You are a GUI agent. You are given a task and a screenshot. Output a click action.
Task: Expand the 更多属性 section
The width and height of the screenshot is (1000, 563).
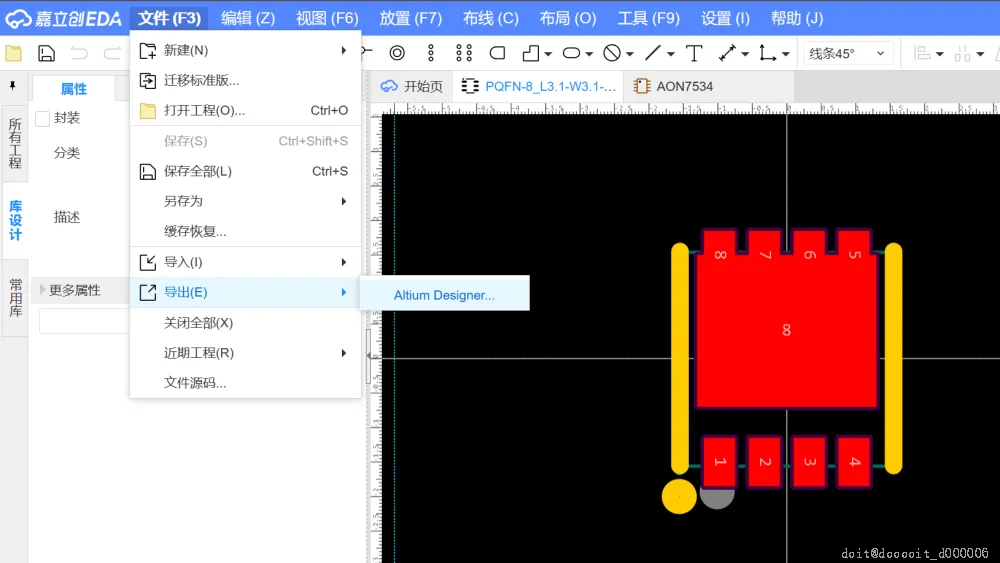pyautogui.click(x=43, y=289)
